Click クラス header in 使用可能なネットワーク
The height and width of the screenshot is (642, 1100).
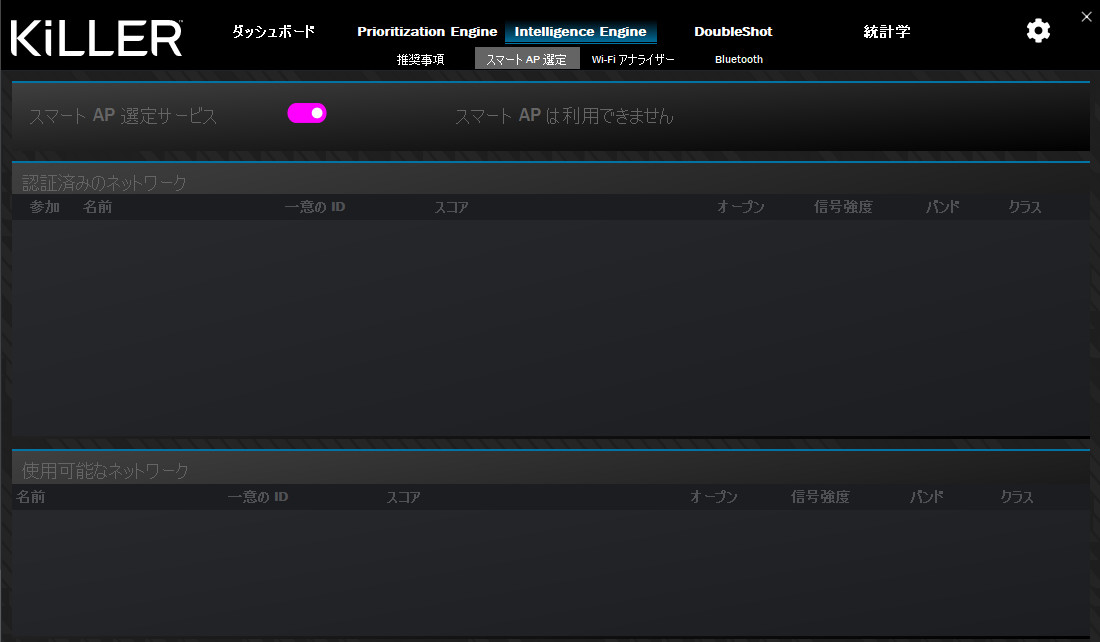(x=1017, y=497)
